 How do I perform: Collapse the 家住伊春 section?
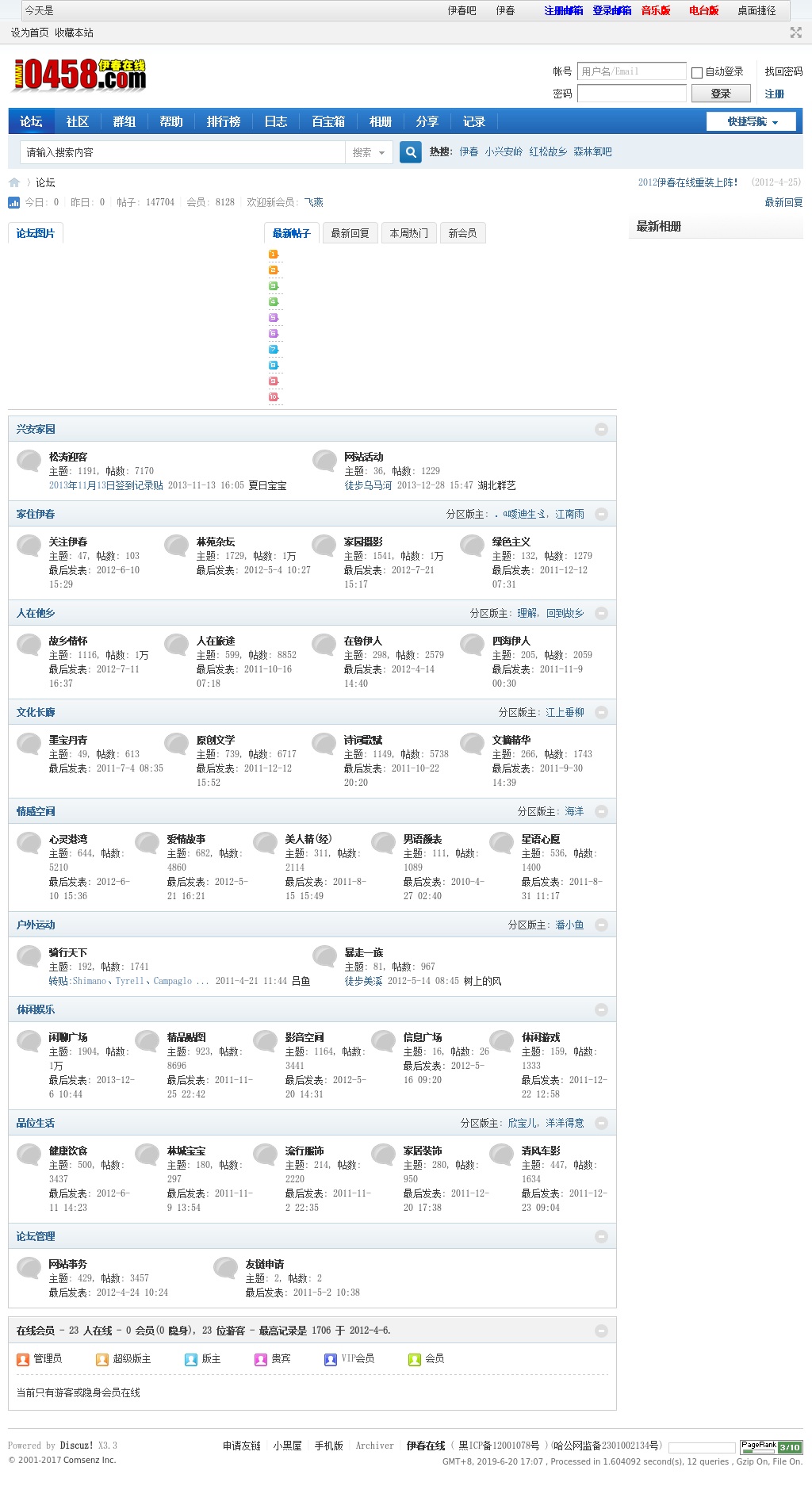[x=601, y=514]
